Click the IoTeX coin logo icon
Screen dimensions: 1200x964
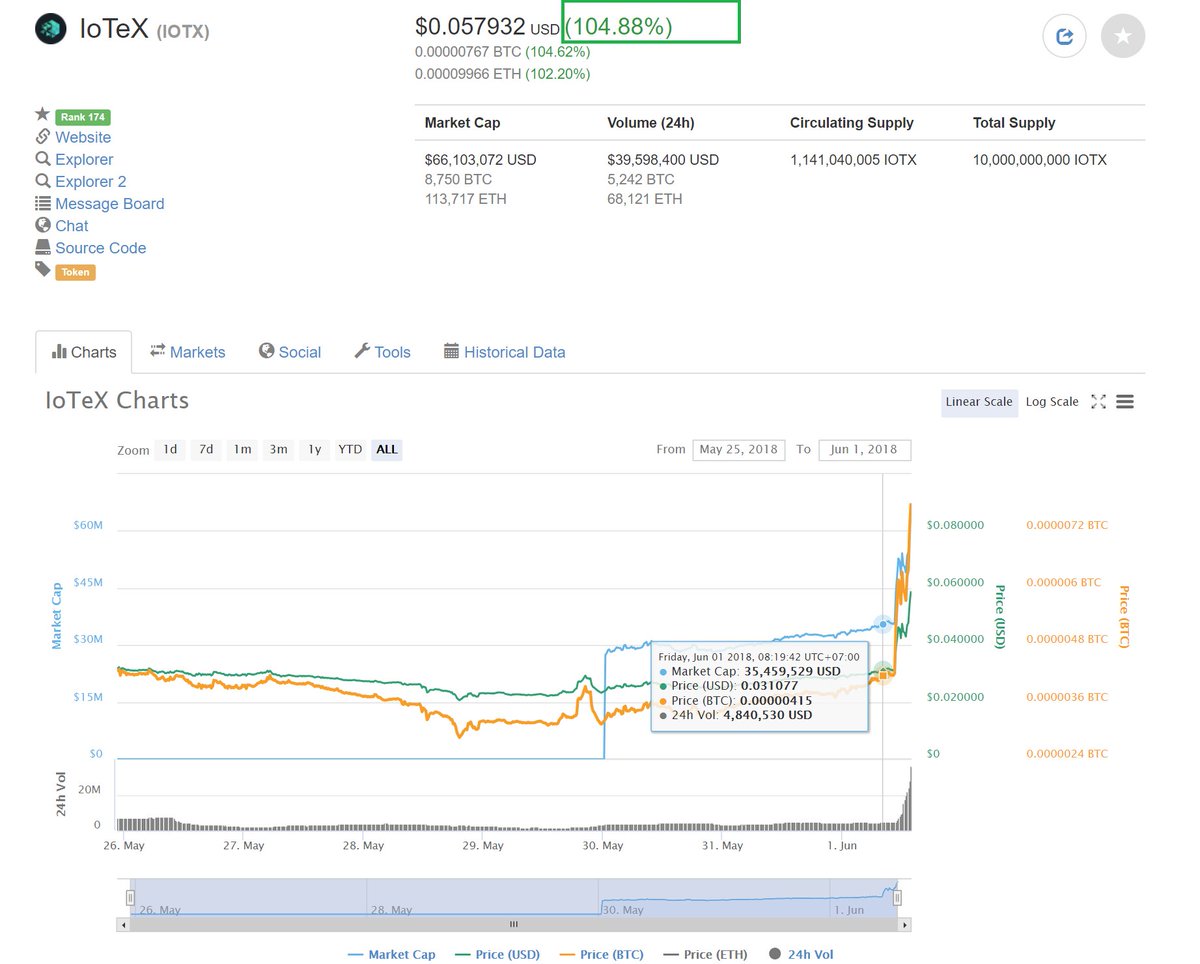[51, 30]
